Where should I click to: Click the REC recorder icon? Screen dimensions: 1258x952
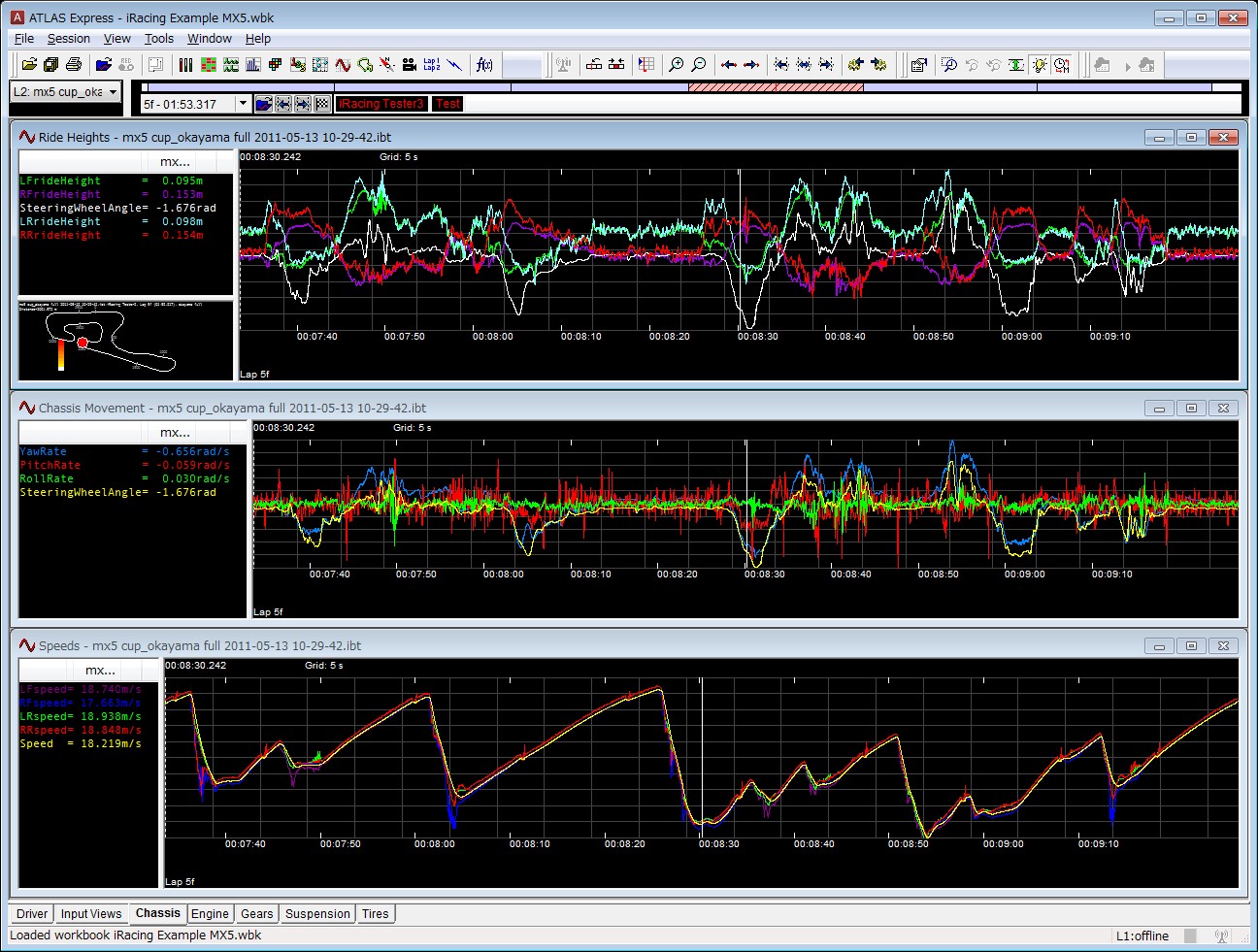tap(126, 64)
